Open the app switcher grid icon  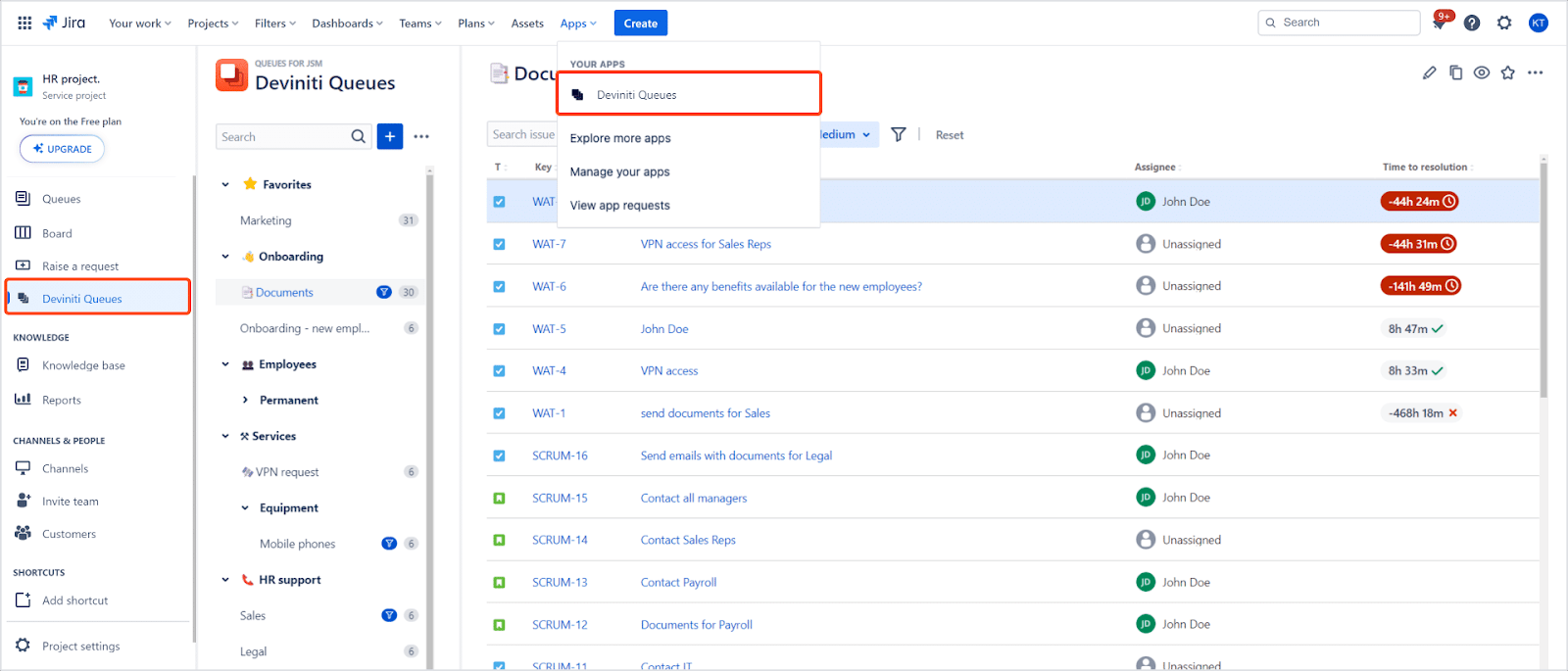click(24, 23)
